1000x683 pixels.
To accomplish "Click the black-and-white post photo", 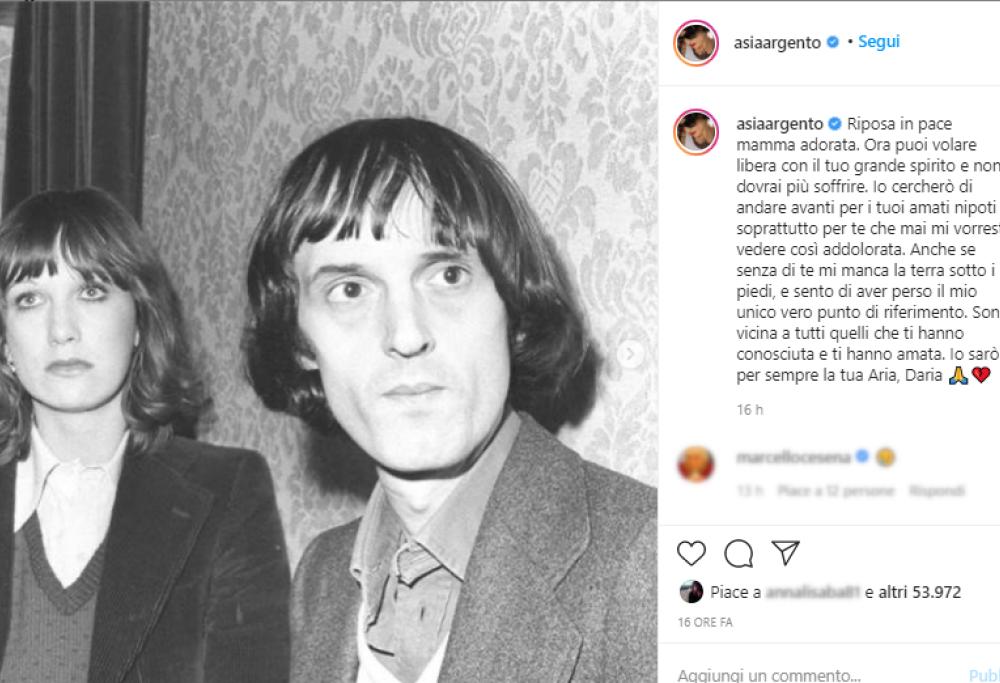I will pos(328,340).
